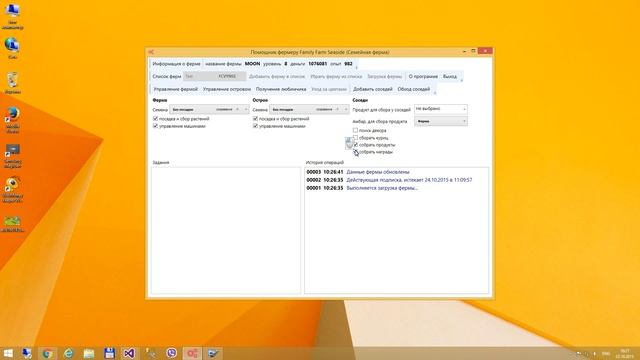Open the Recycle Bin desktop icon

point(13,83)
